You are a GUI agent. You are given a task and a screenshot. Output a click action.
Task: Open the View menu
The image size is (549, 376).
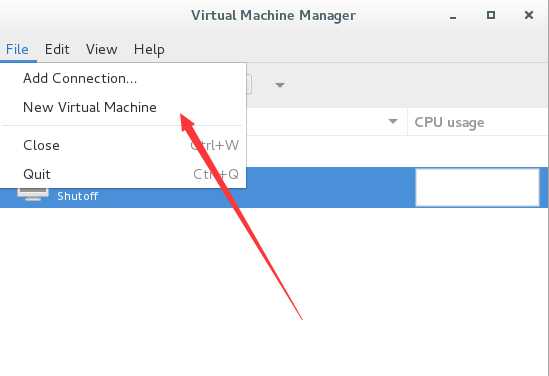click(102, 49)
